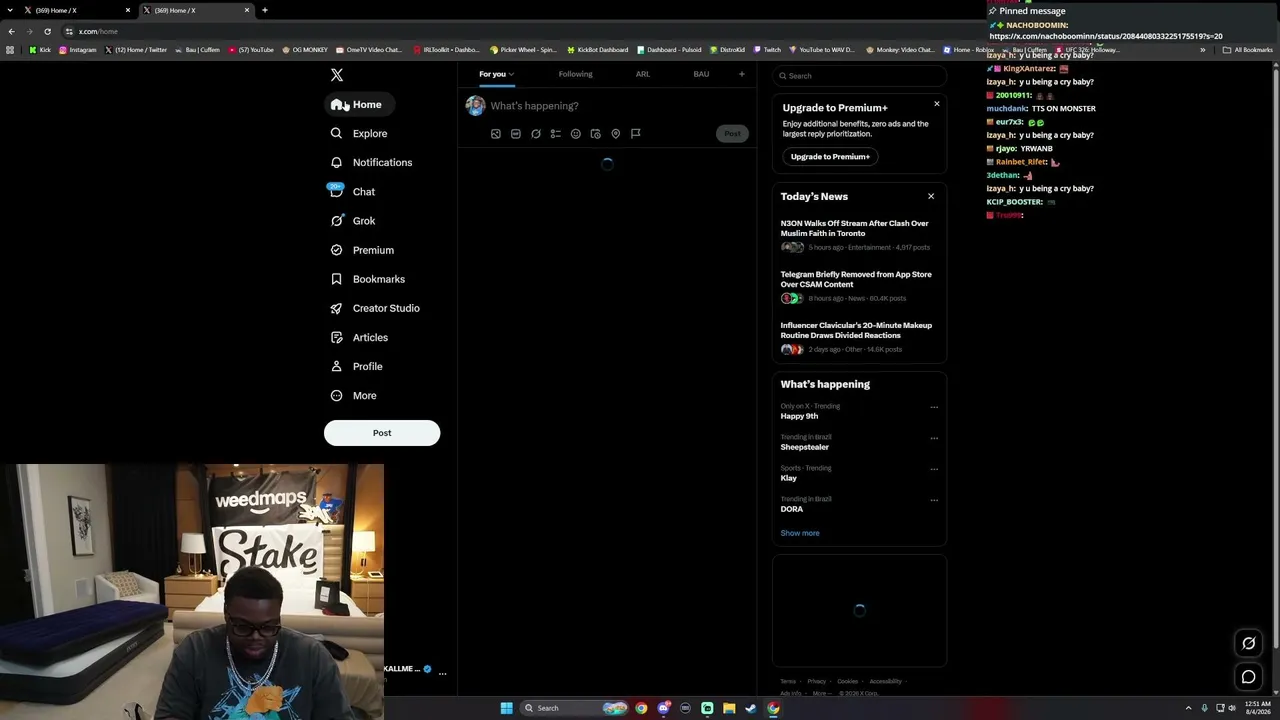Switch to the first Chrome tab
This screenshot has width=1280, height=720.
point(78,10)
